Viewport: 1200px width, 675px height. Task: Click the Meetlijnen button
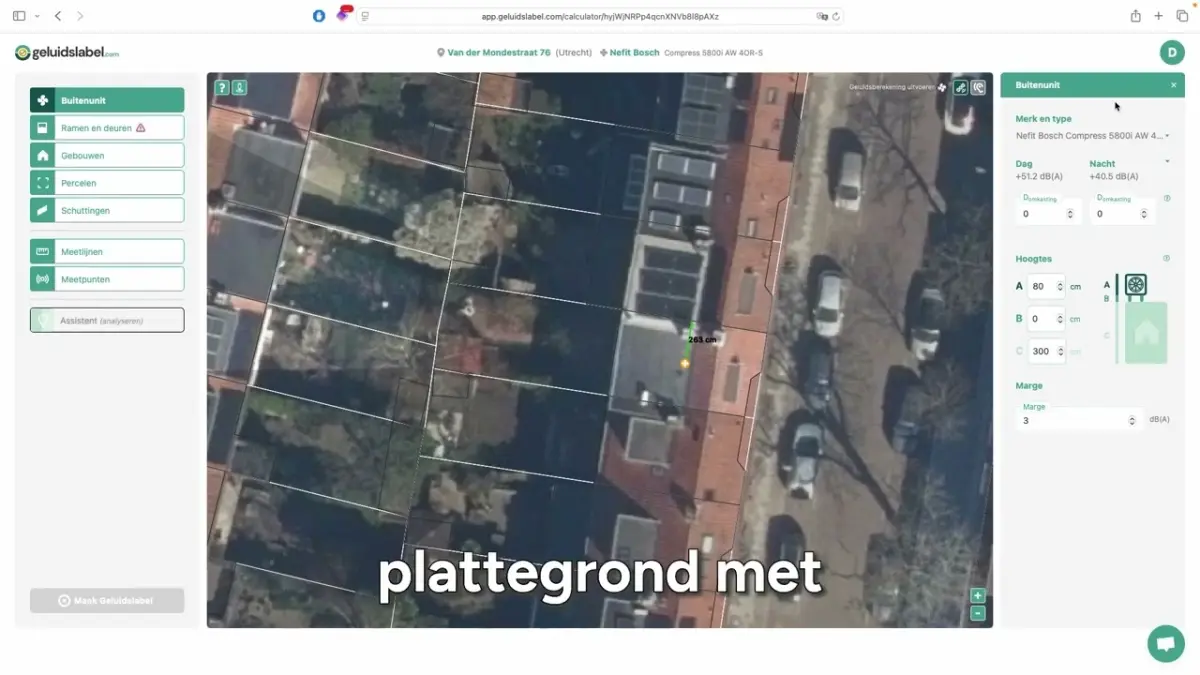107,252
